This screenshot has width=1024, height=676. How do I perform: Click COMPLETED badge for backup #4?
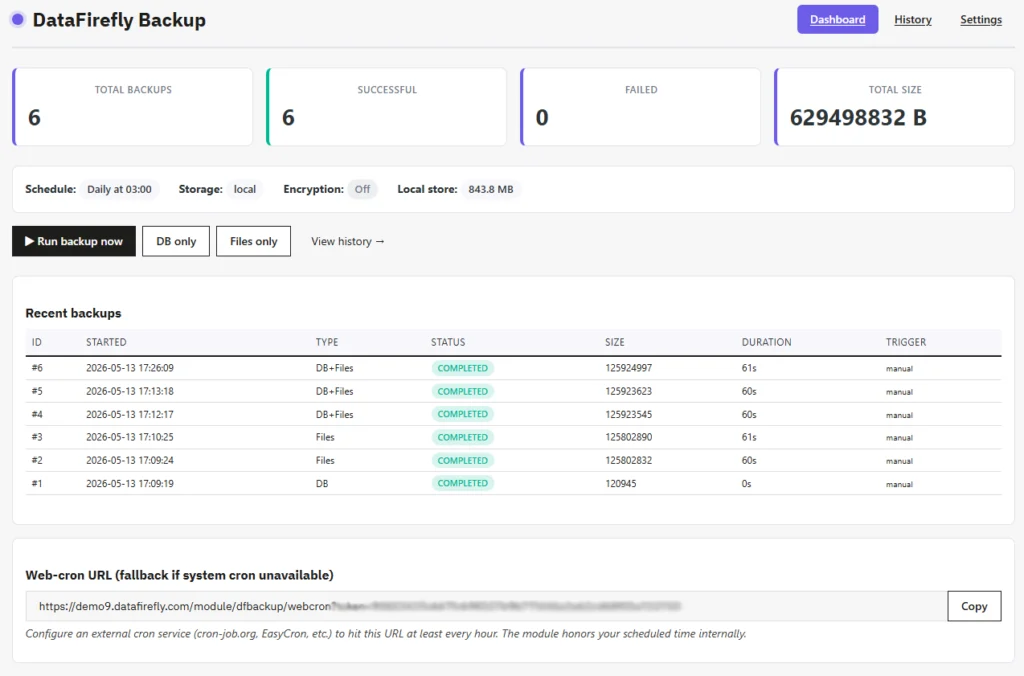[462, 414]
